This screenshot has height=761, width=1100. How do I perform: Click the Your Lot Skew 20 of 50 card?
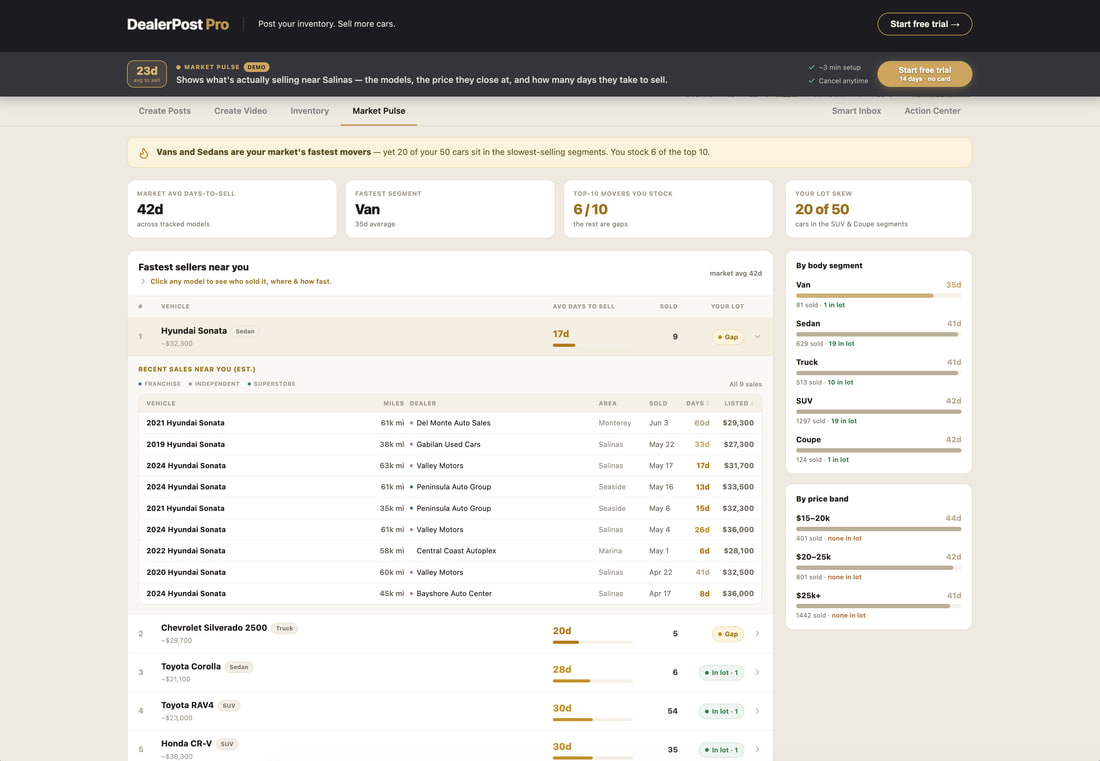pos(878,209)
